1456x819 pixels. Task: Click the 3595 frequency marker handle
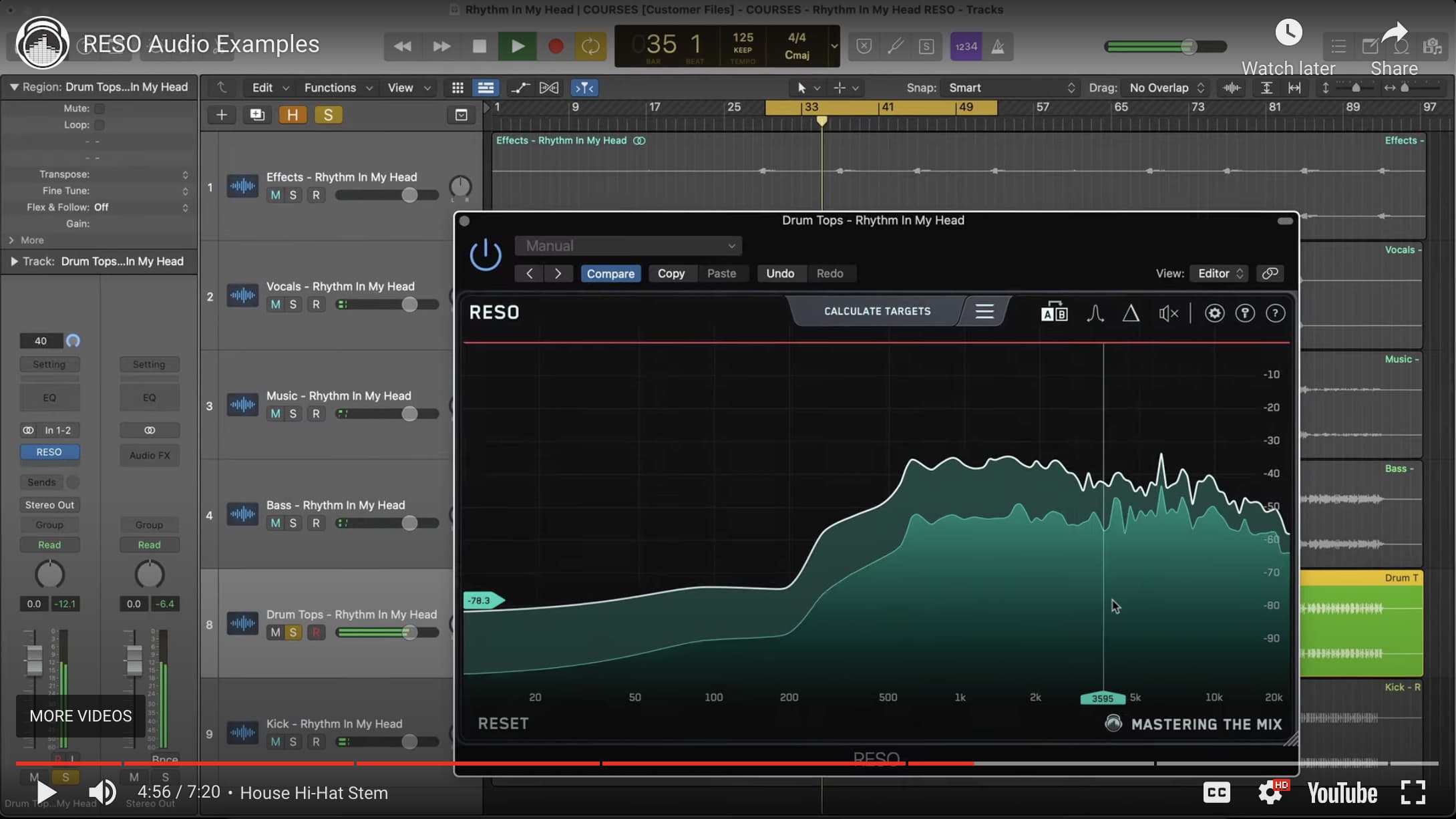point(1103,698)
